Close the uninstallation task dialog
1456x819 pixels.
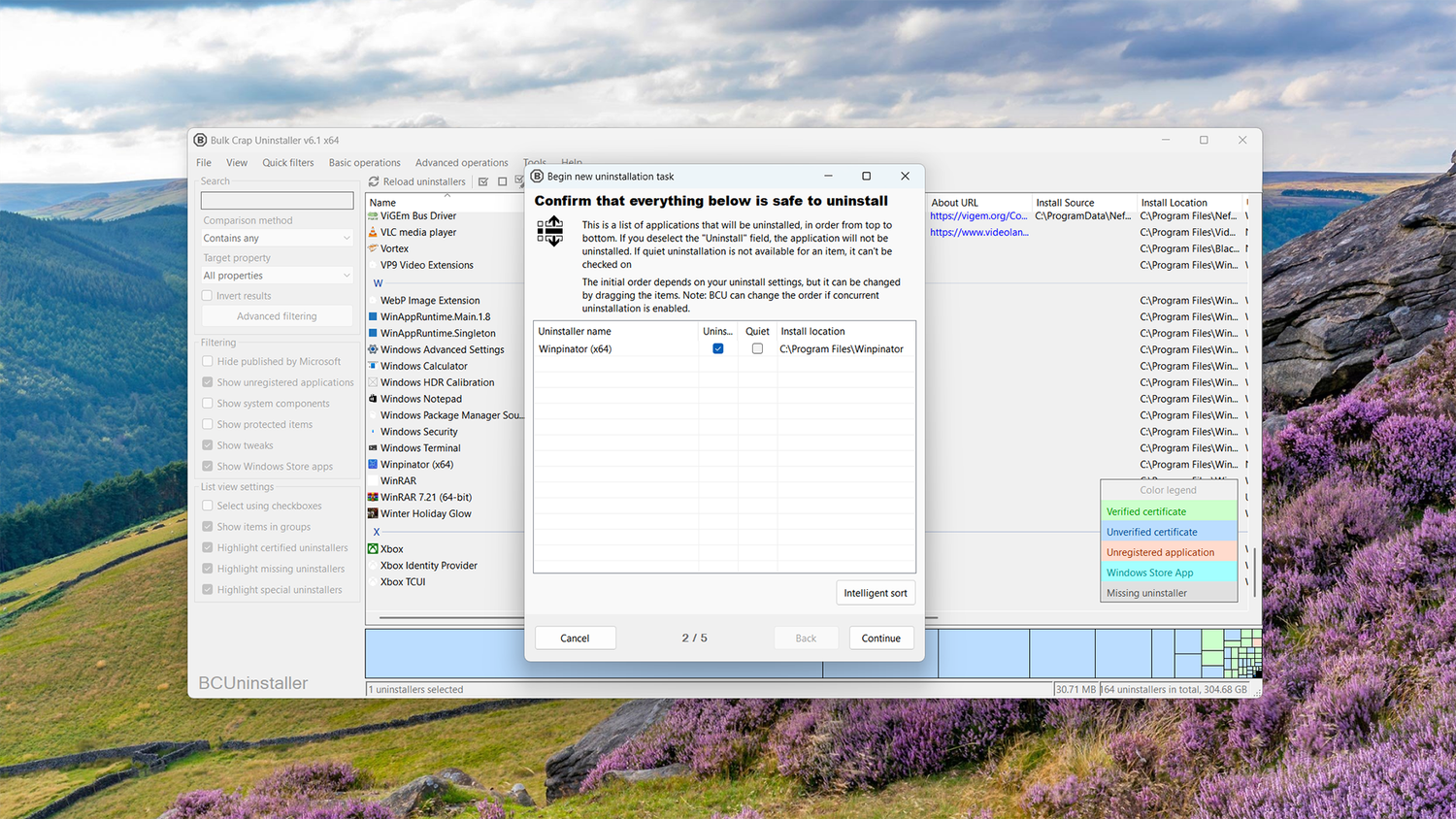[905, 176]
